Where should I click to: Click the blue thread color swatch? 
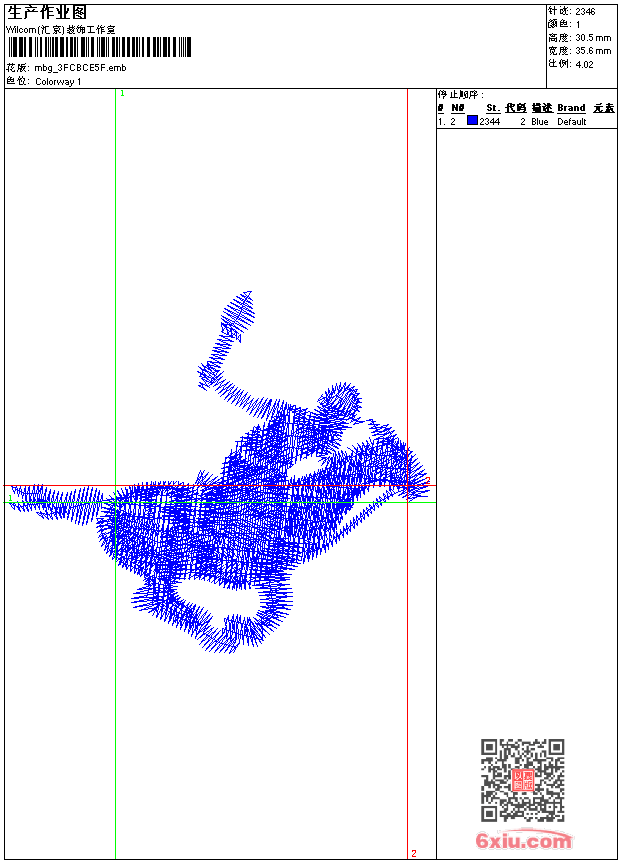tap(472, 120)
